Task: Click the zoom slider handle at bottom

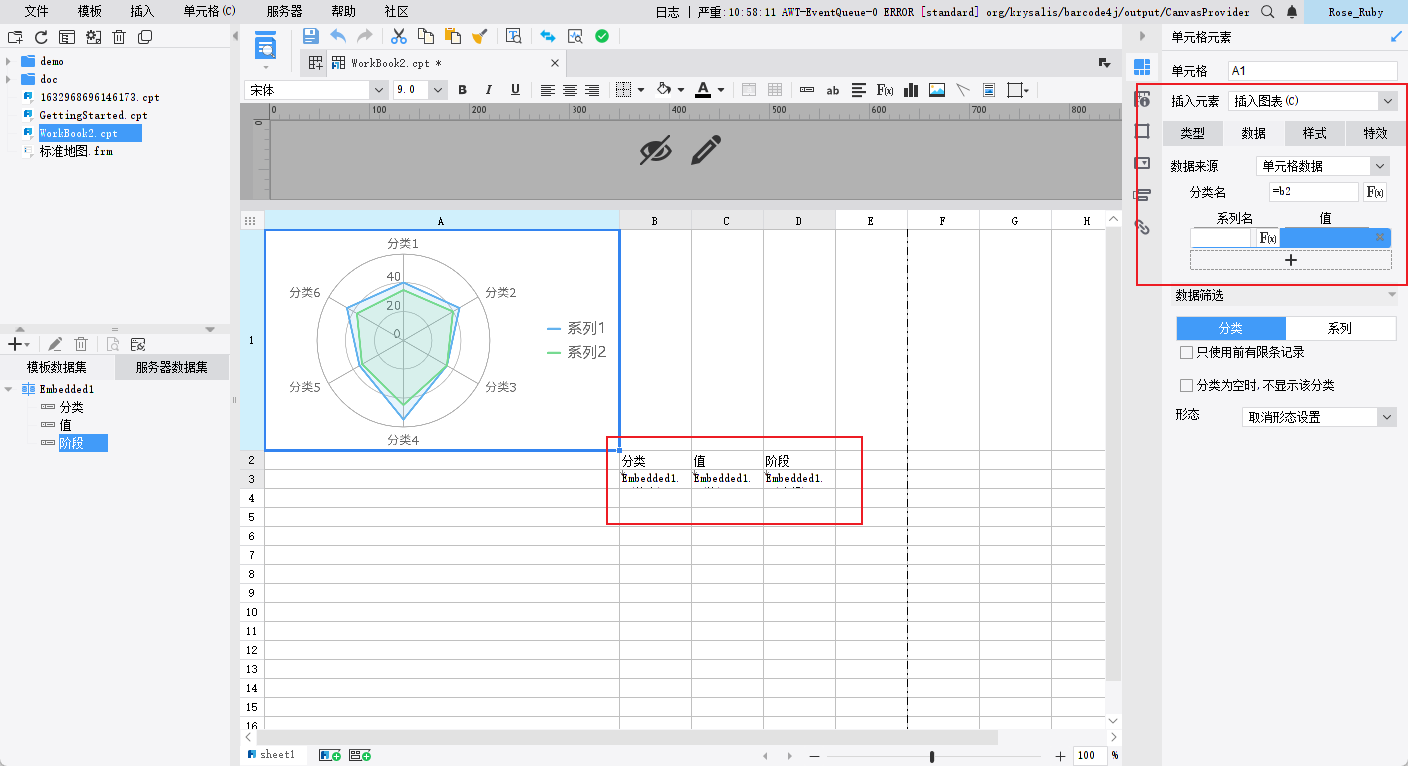Action: (x=932, y=757)
